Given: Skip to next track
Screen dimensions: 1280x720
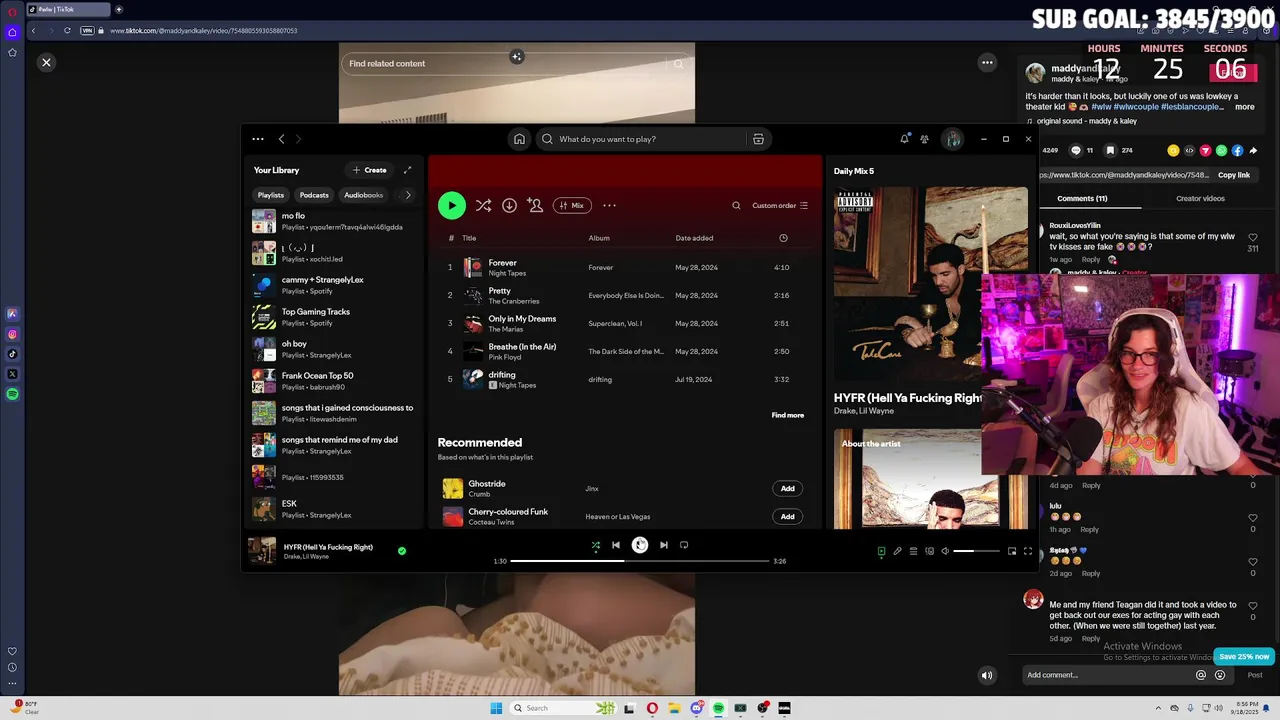Looking at the screenshot, I should coord(664,545).
